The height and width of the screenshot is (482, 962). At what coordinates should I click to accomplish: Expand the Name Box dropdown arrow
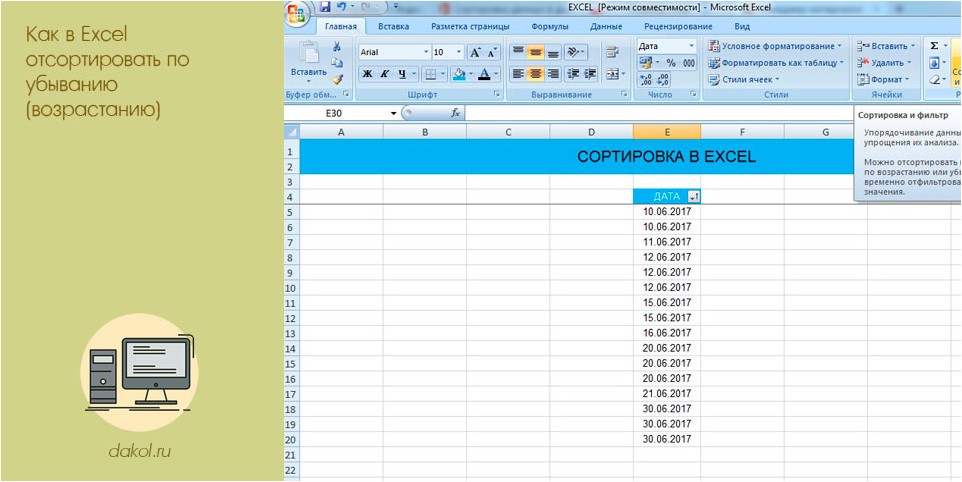(x=394, y=113)
